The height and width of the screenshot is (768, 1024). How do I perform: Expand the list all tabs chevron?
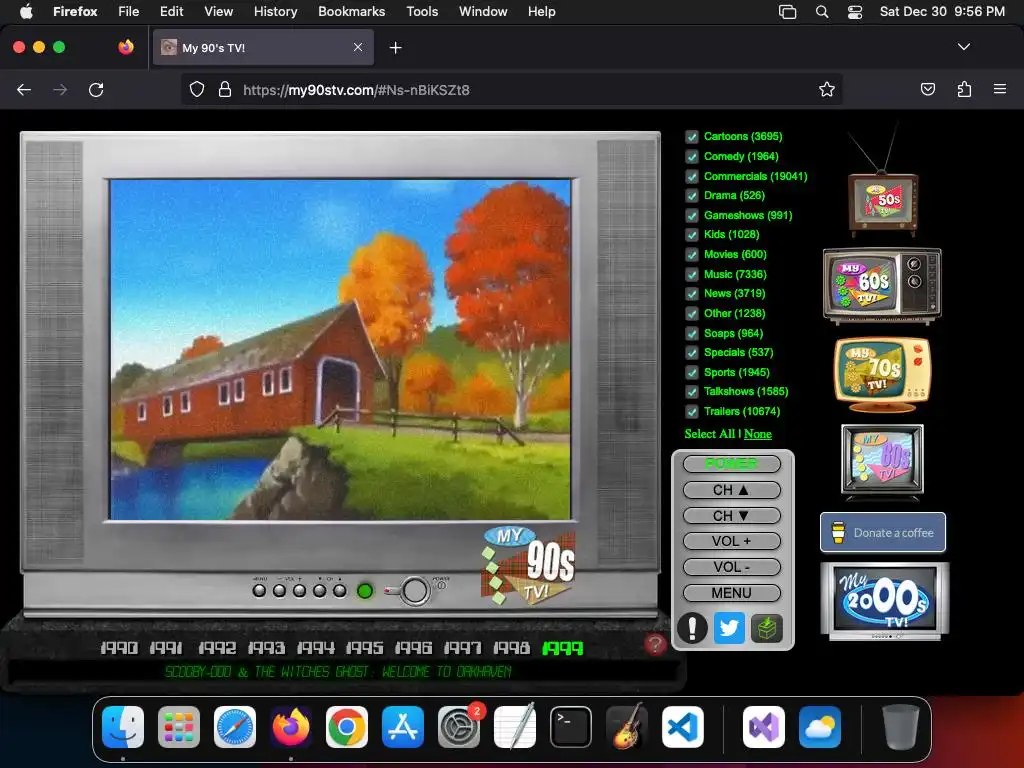[x=963, y=47]
